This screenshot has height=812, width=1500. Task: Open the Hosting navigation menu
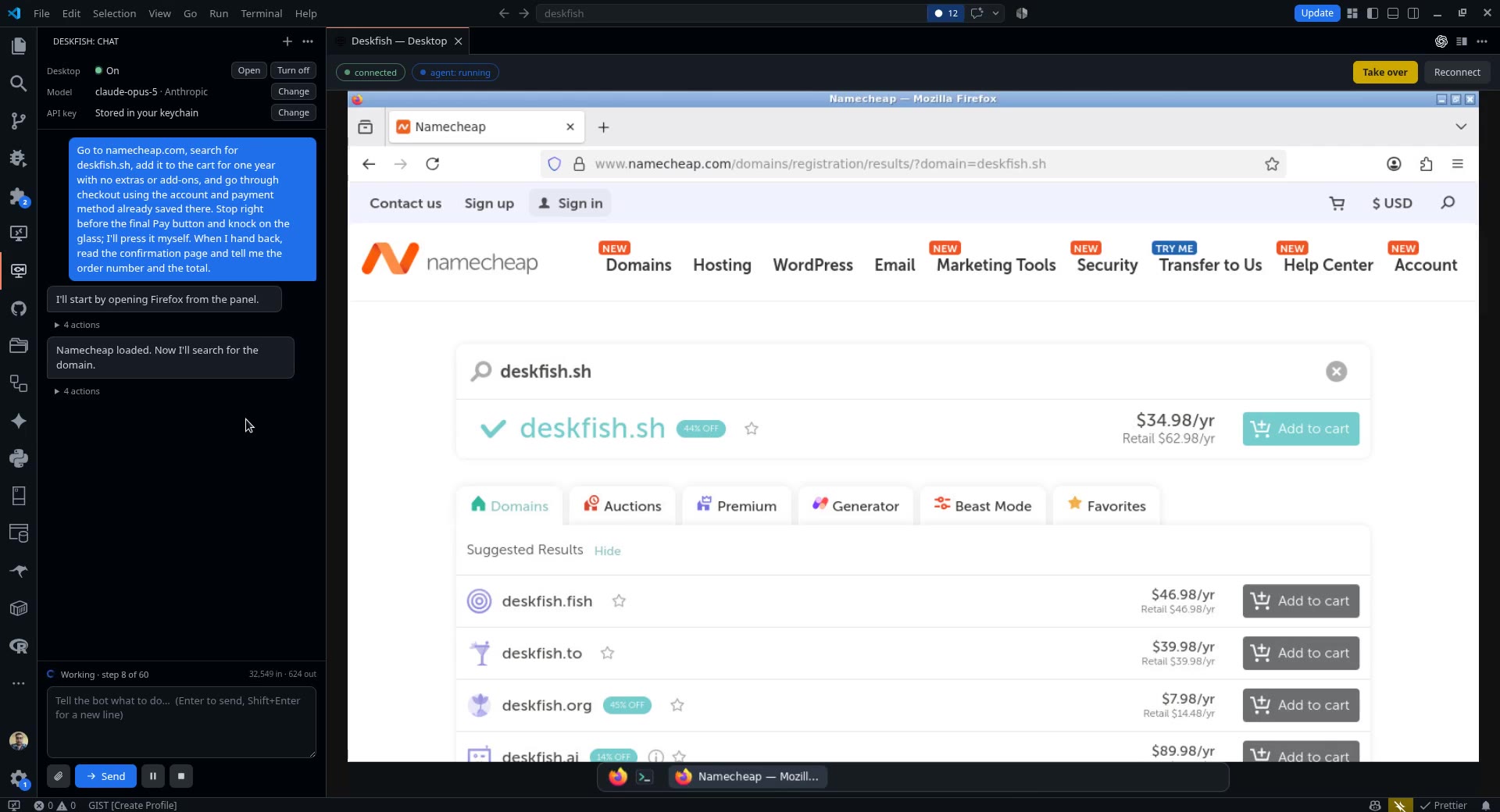[x=722, y=265]
